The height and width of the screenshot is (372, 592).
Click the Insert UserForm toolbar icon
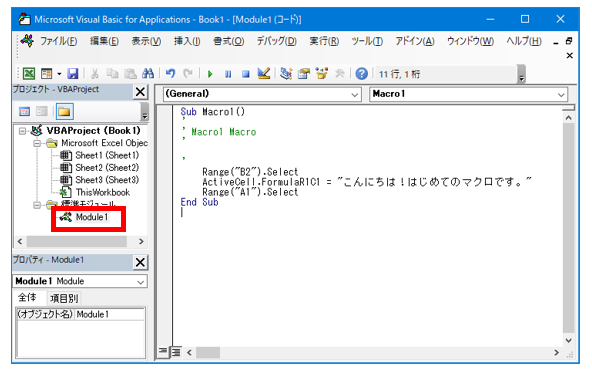pyautogui.click(x=46, y=73)
